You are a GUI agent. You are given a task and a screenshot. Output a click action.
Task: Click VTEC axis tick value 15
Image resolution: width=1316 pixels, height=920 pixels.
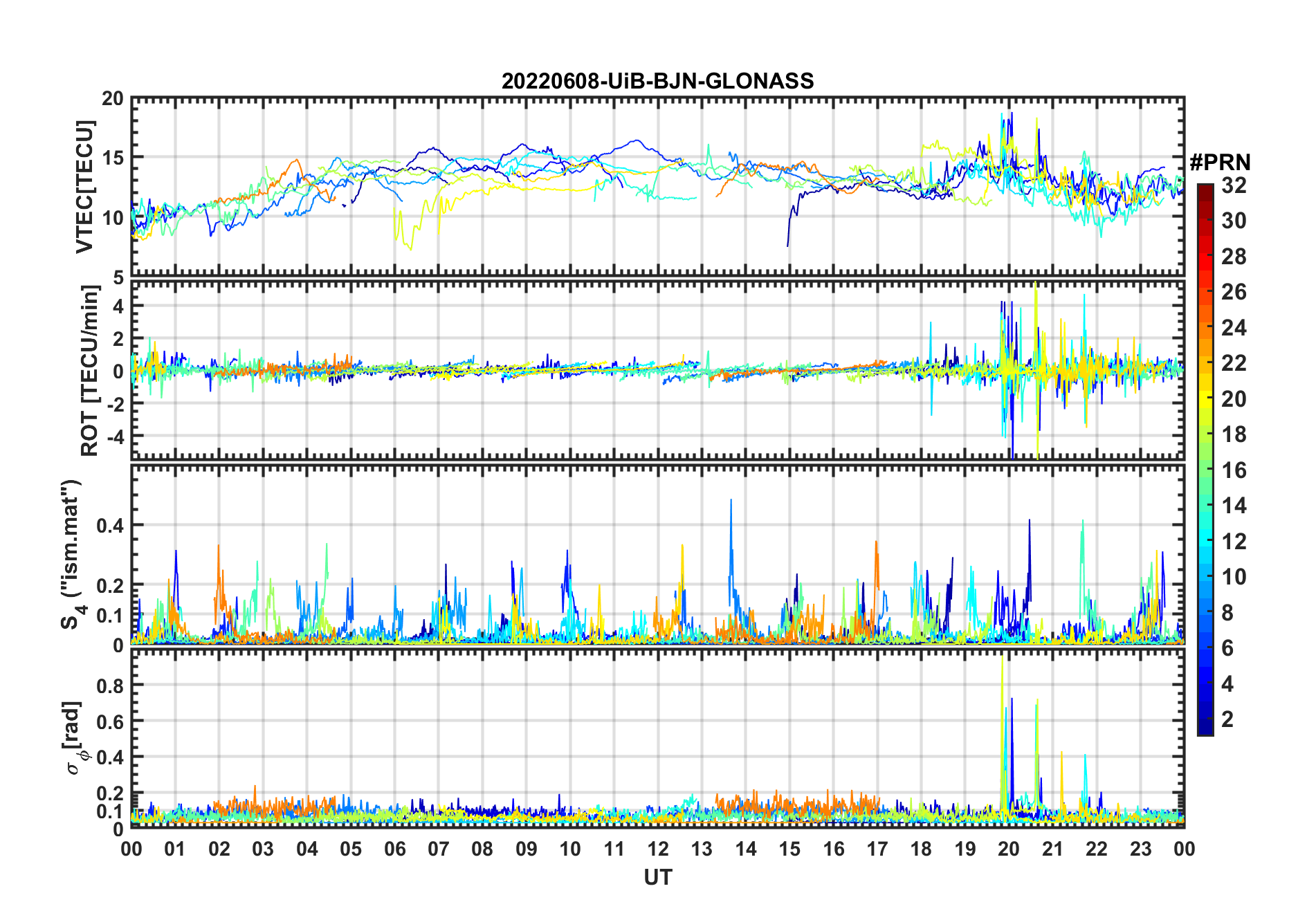click(113, 158)
